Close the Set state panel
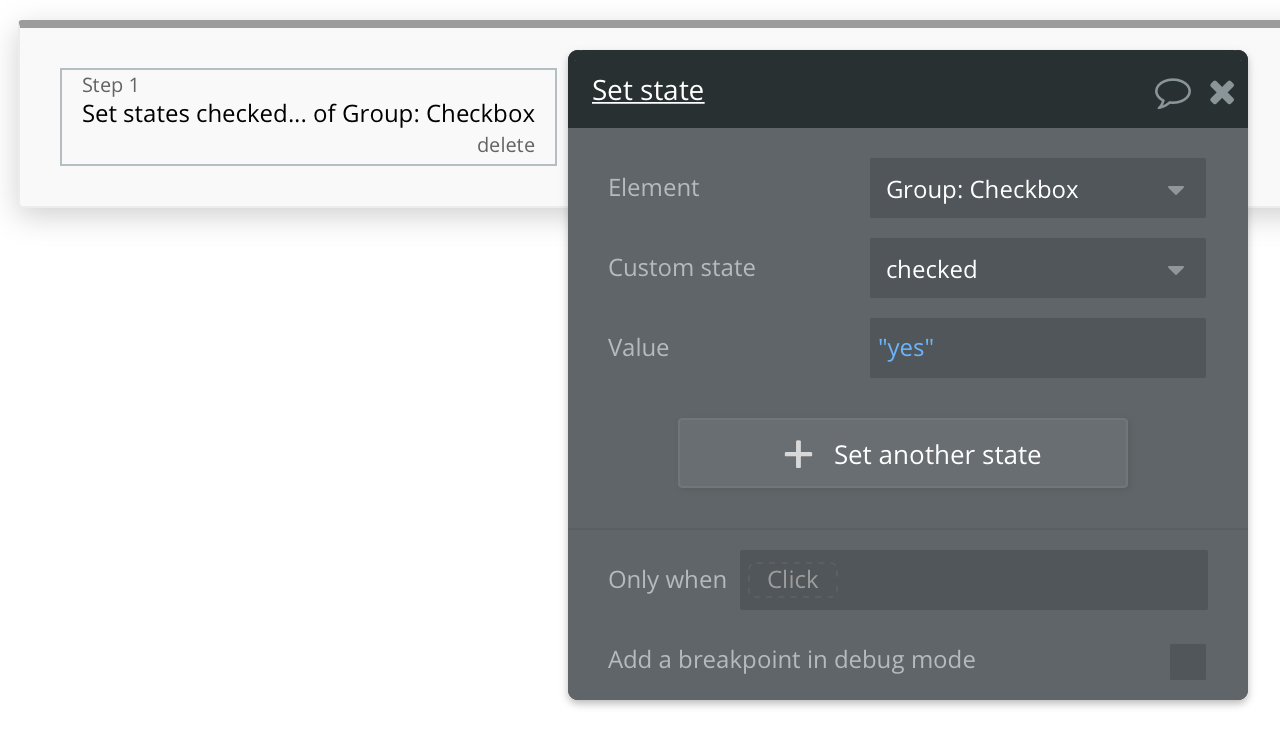 coord(1222,92)
